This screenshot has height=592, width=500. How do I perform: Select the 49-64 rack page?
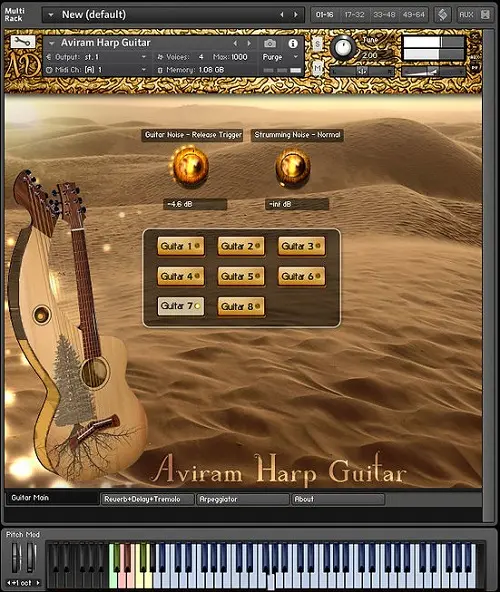(x=414, y=15)
